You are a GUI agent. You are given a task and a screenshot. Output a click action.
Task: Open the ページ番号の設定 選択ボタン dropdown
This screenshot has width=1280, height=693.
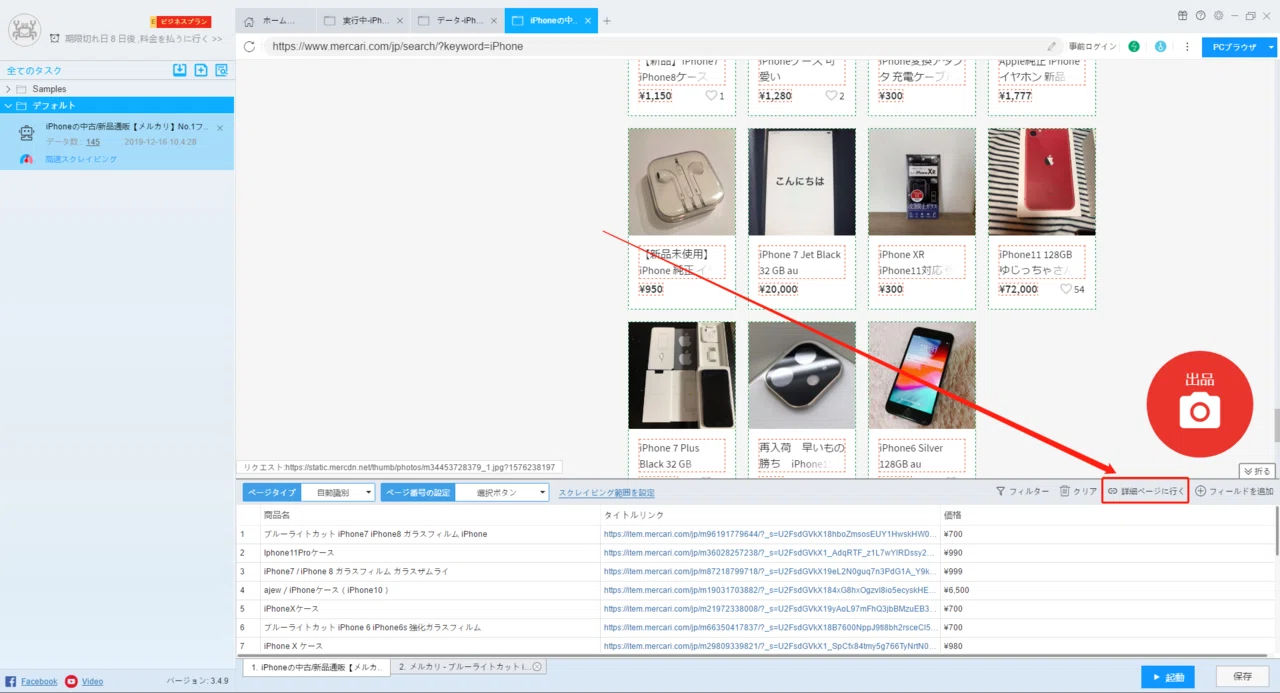click(x=502, y=492)
